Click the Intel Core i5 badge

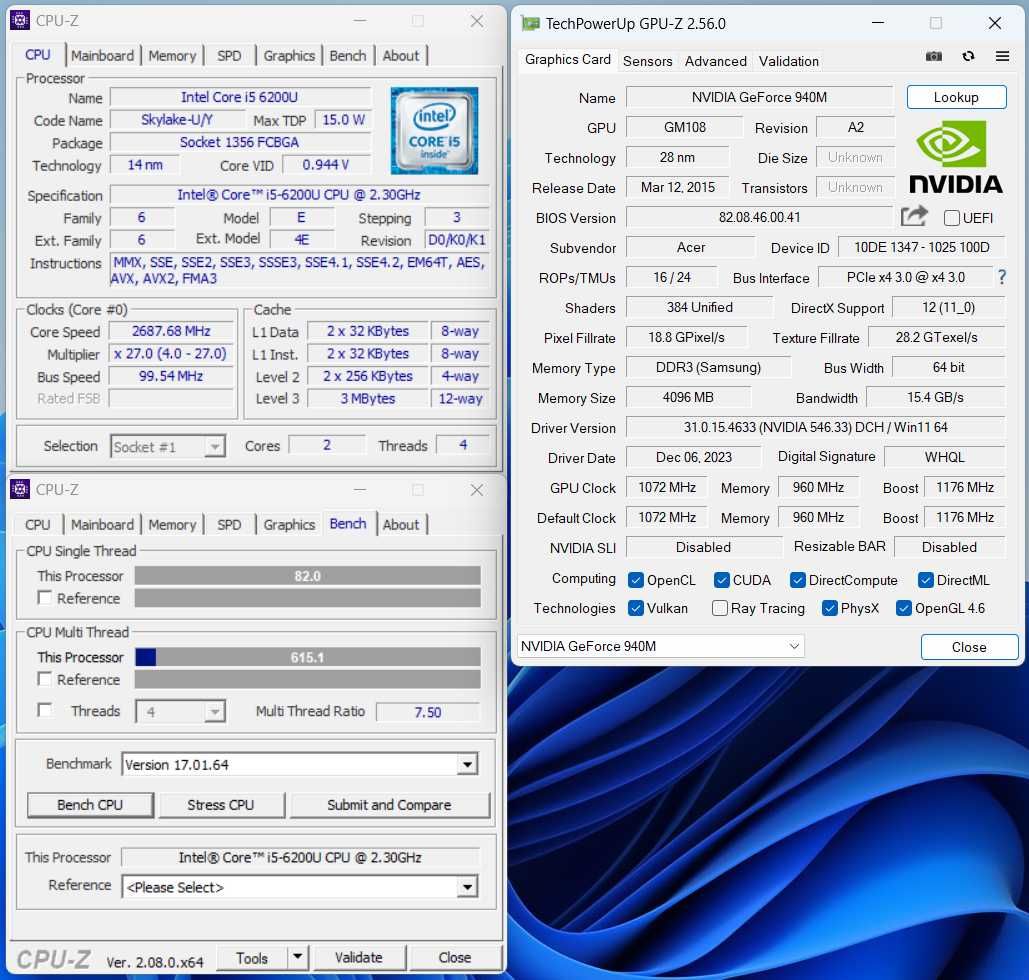point(434,131)
